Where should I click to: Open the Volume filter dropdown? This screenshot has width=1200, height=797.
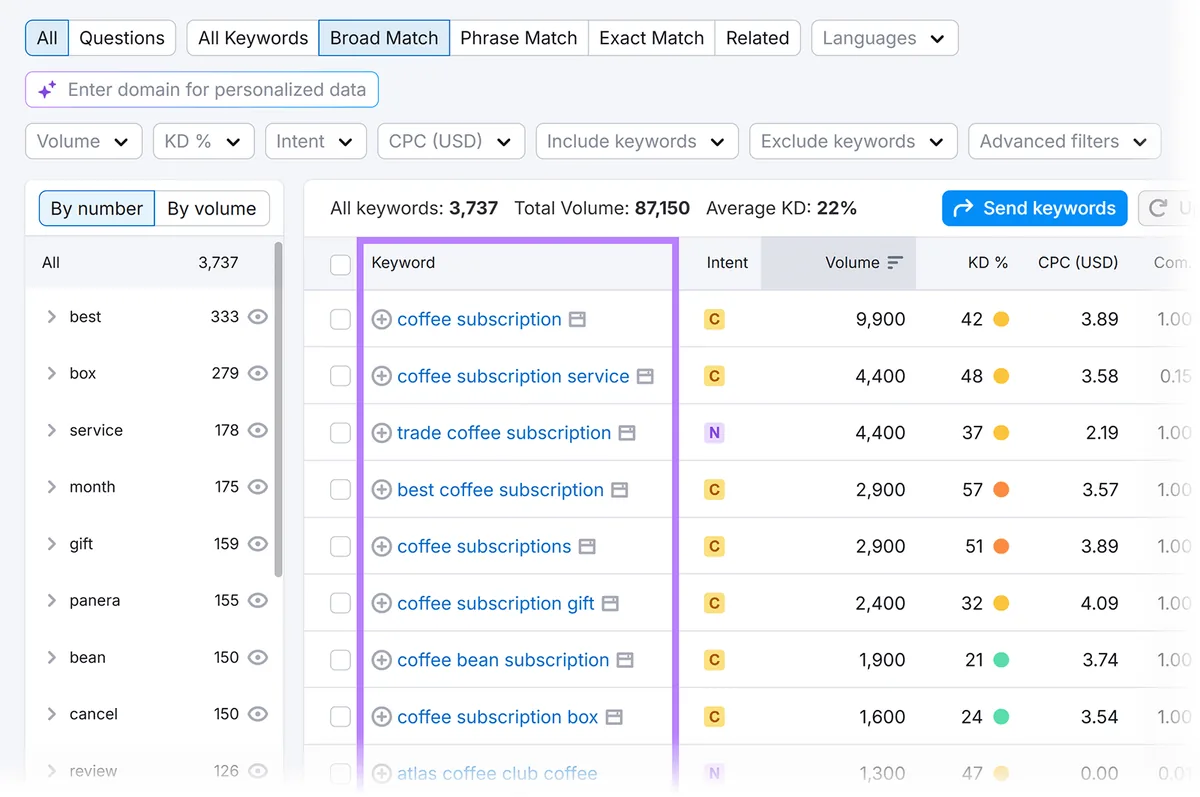click(83, 141)
